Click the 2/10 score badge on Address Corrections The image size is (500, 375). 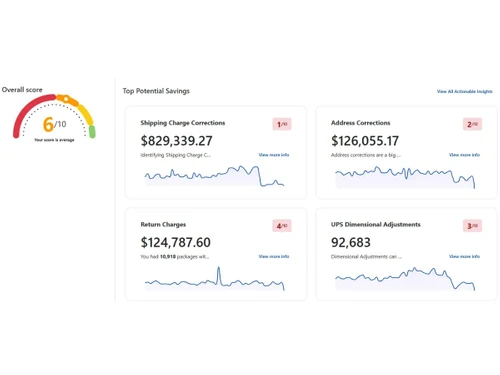(472, 124)
